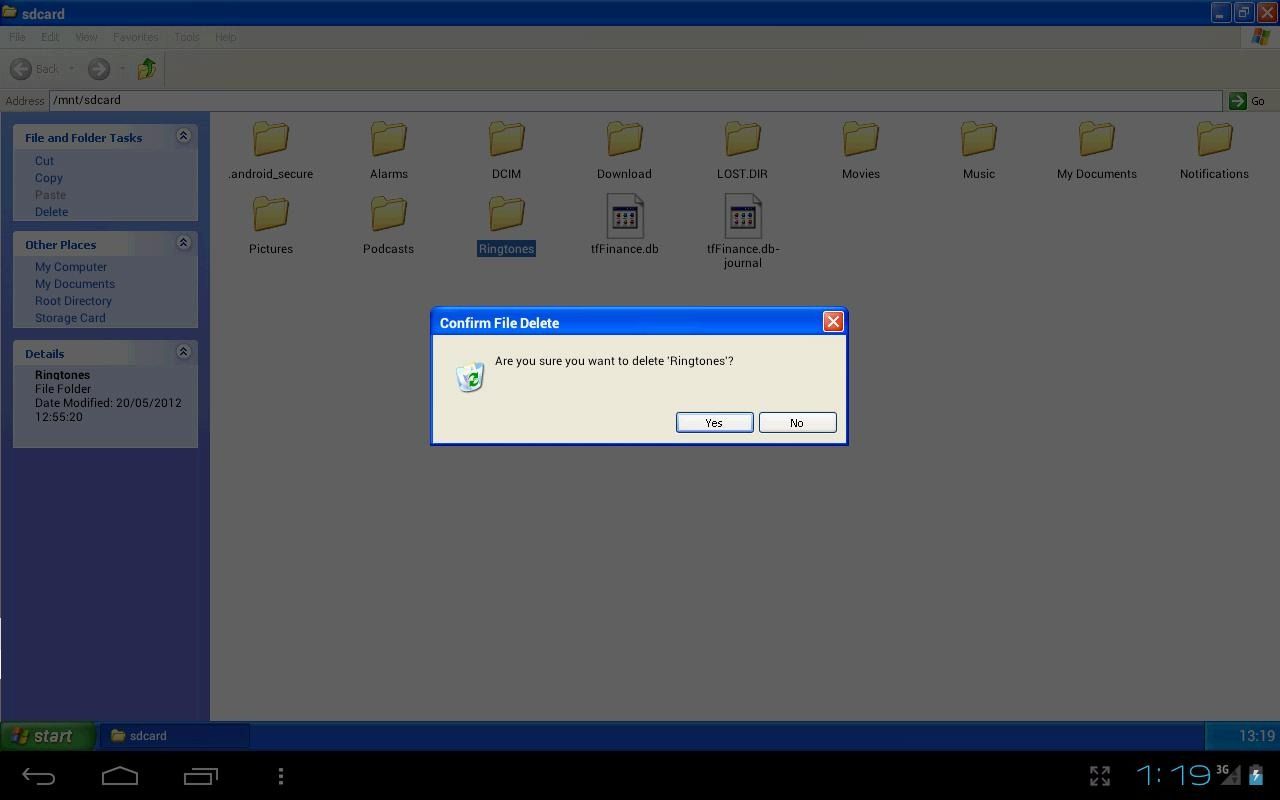Select the tfFinance.db file icon
The height and width of the screenshot is (800, 1280).
(x=624, y=215)
